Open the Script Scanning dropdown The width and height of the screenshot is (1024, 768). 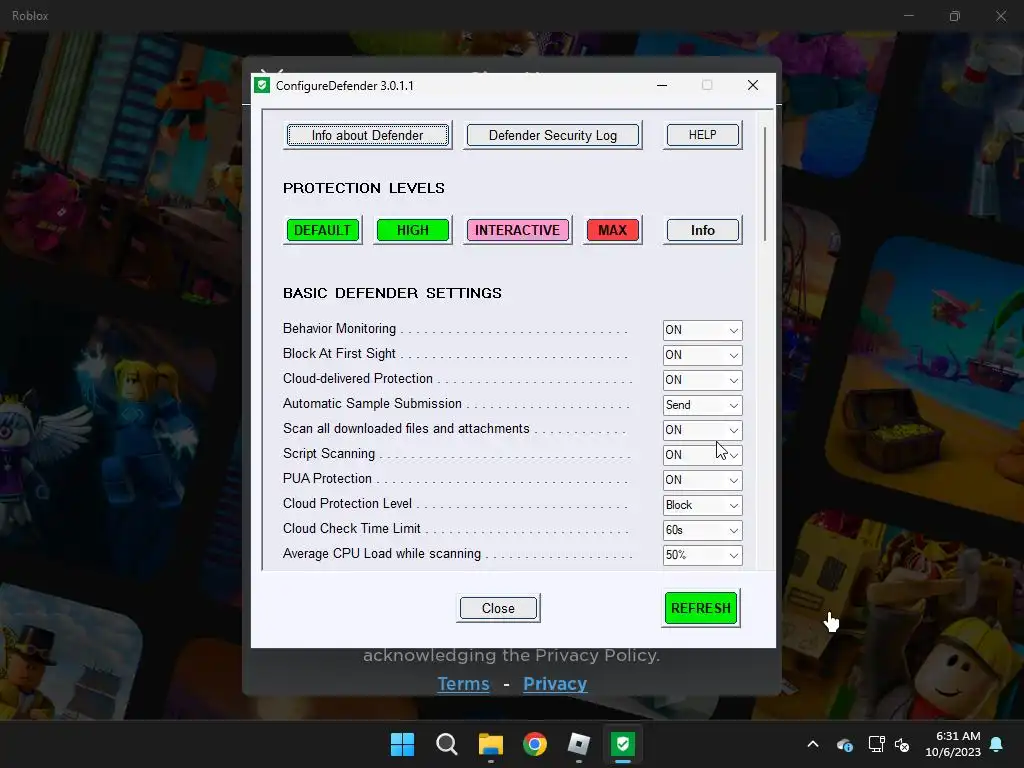(x=702, y=455)
